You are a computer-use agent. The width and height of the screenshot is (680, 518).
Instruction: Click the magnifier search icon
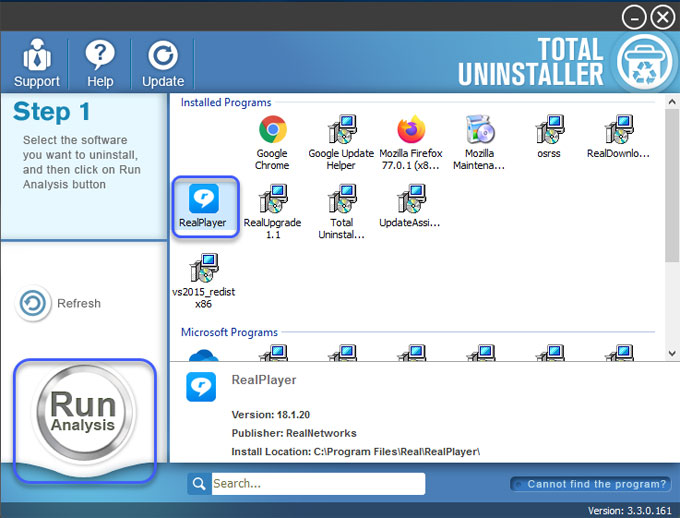(x=199, y=484)
